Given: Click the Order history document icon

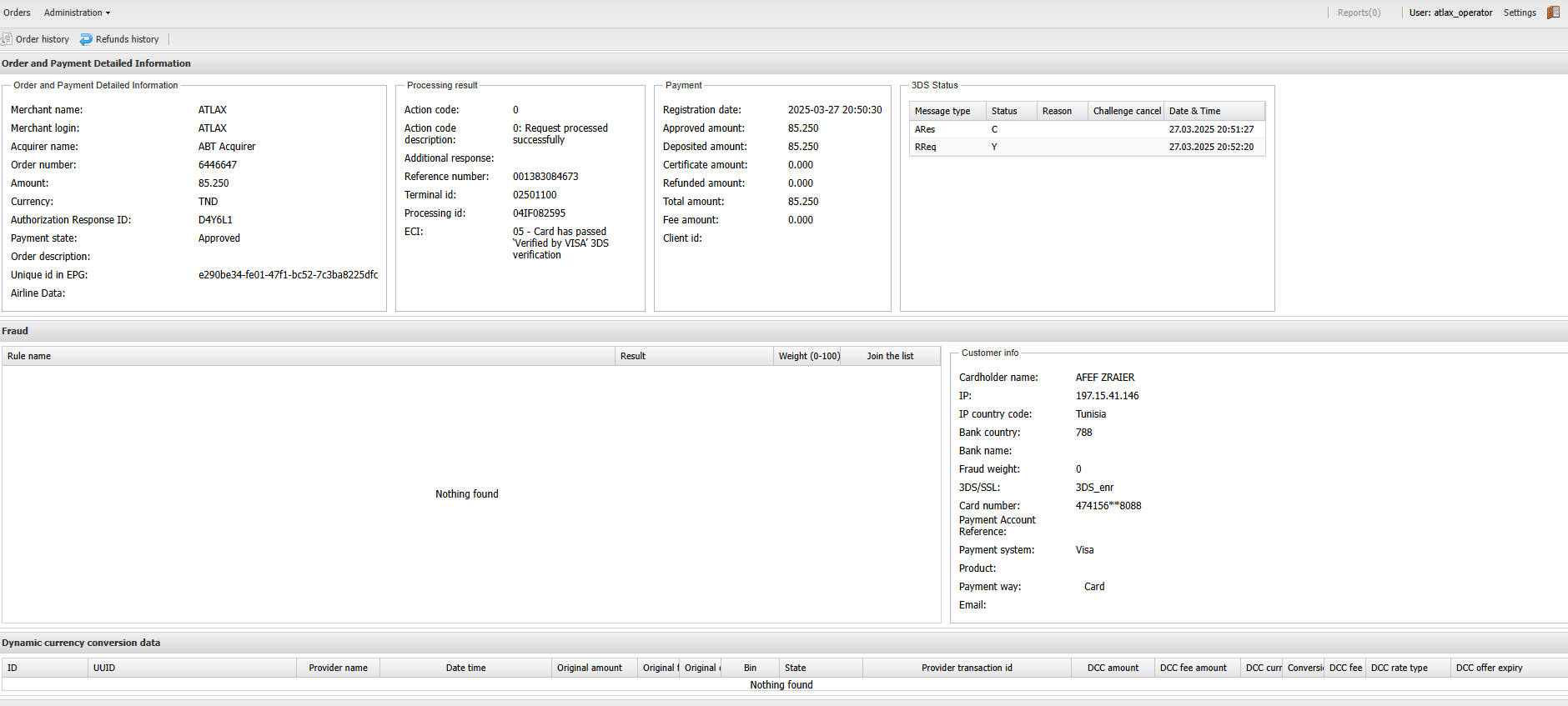Looking at the screenshot, I should [7, 39].
